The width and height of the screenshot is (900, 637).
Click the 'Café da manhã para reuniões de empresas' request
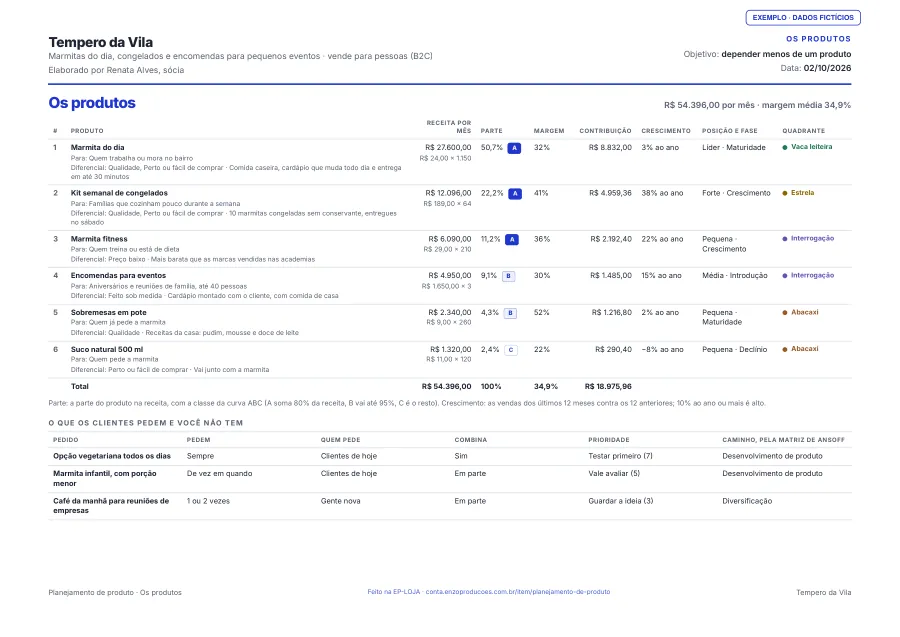pyautogui.click(x=111, y=506)
